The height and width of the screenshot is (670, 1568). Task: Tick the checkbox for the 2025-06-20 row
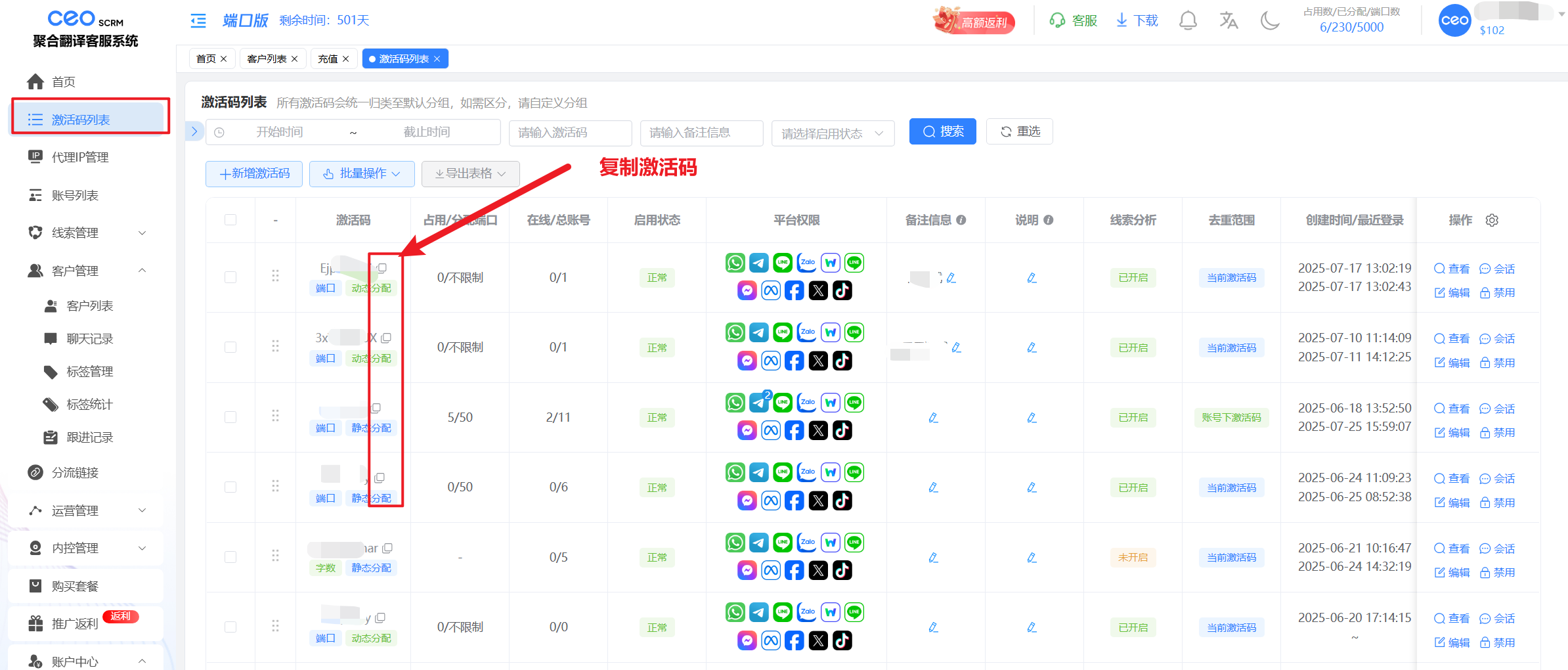(x=230, y=627)
